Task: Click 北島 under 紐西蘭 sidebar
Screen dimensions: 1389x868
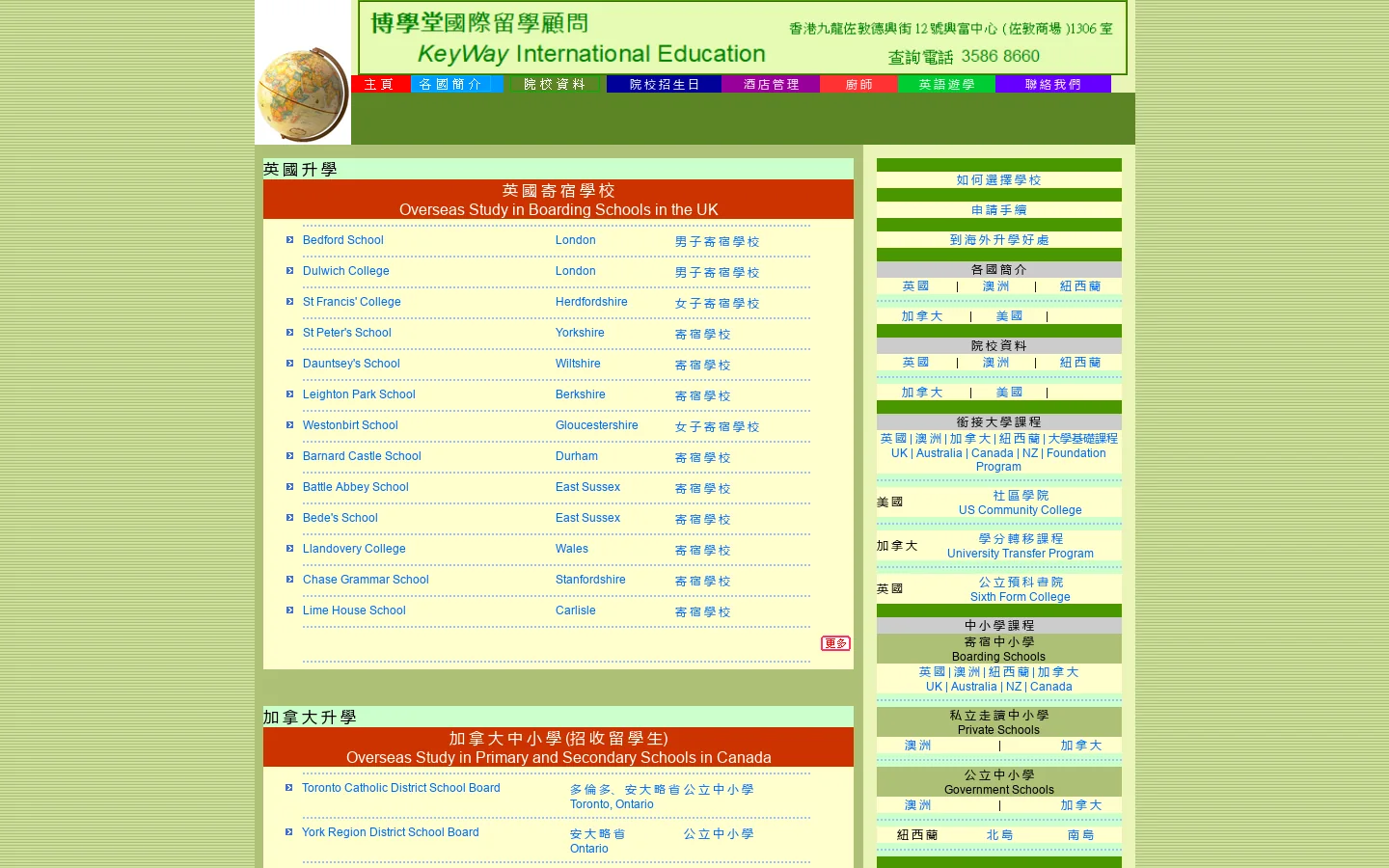Action: [x=999, y=835]
